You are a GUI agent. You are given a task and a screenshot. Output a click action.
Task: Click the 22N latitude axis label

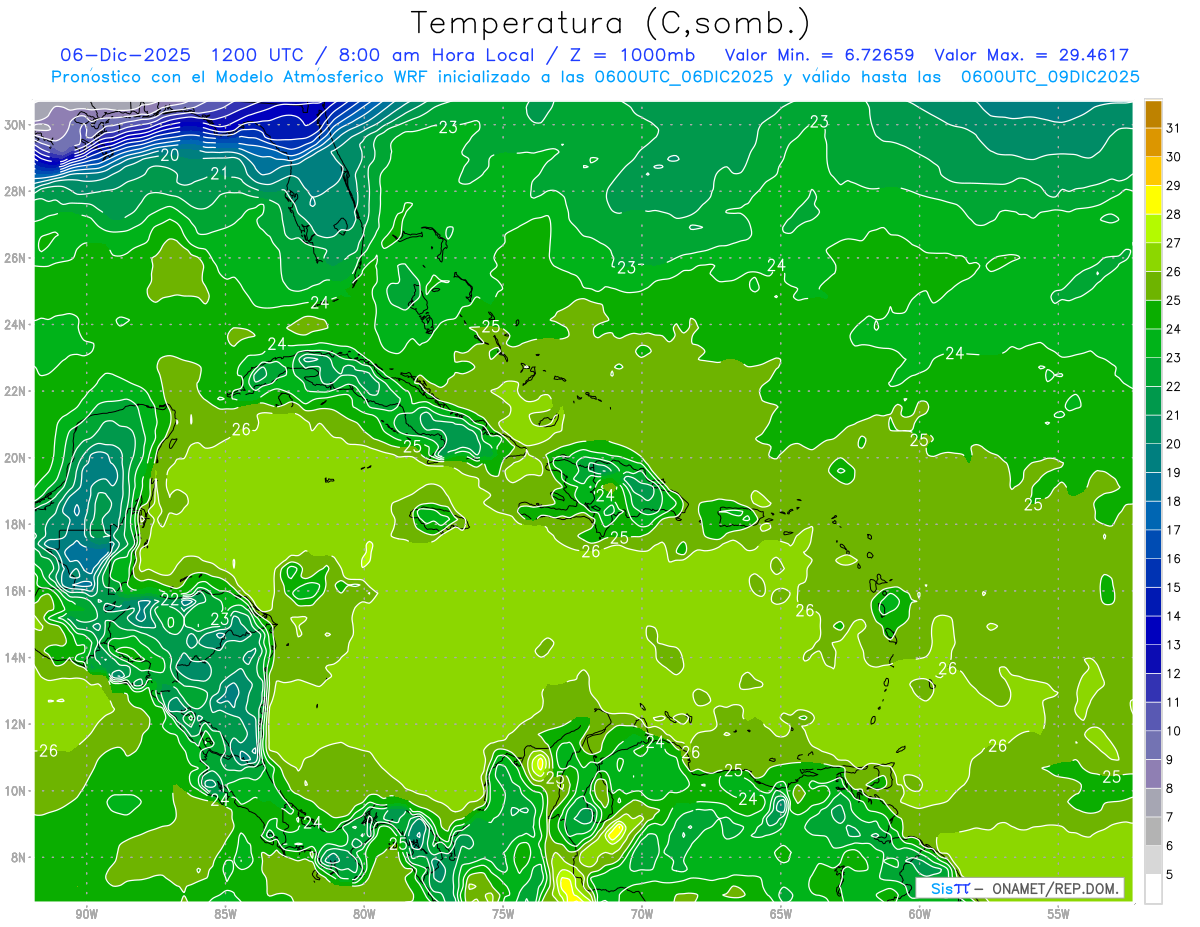coord(17,391)
